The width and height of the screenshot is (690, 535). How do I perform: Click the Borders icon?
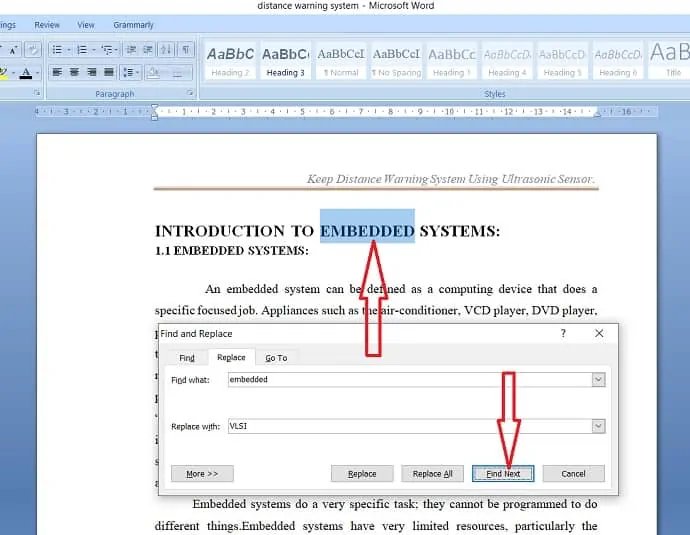pos(177,72)
